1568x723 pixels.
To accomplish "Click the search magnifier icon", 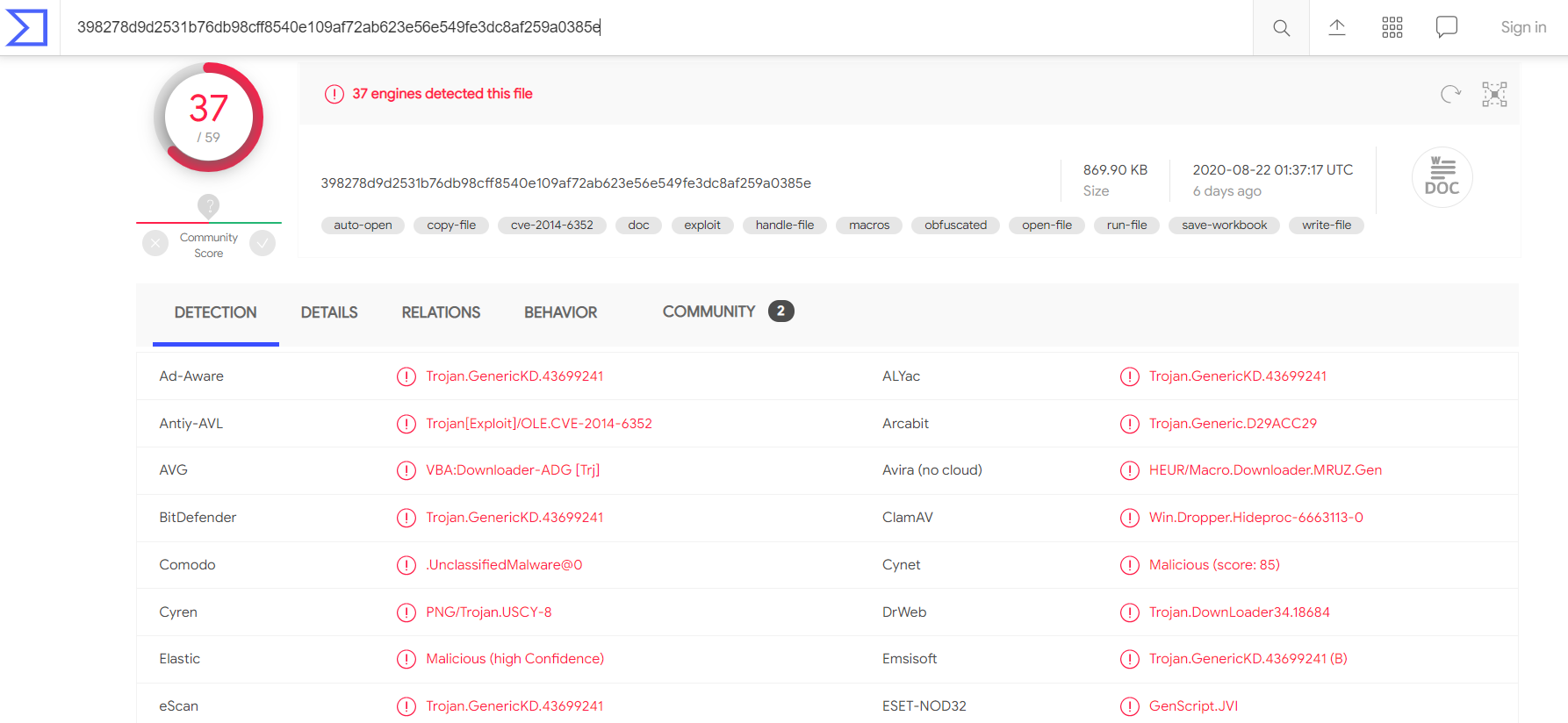I will pos(1281,28).
